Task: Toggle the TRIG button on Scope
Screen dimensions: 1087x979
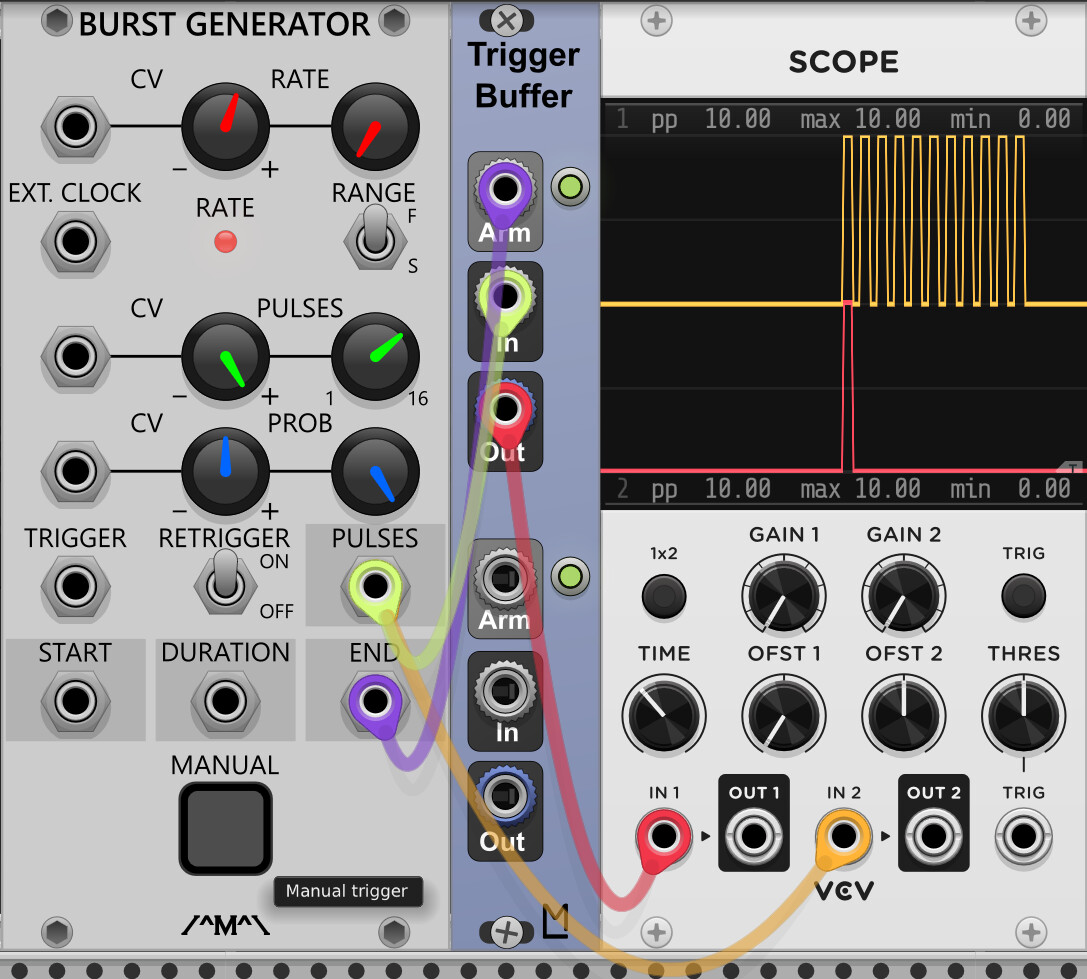Action: click(1023, 596)
